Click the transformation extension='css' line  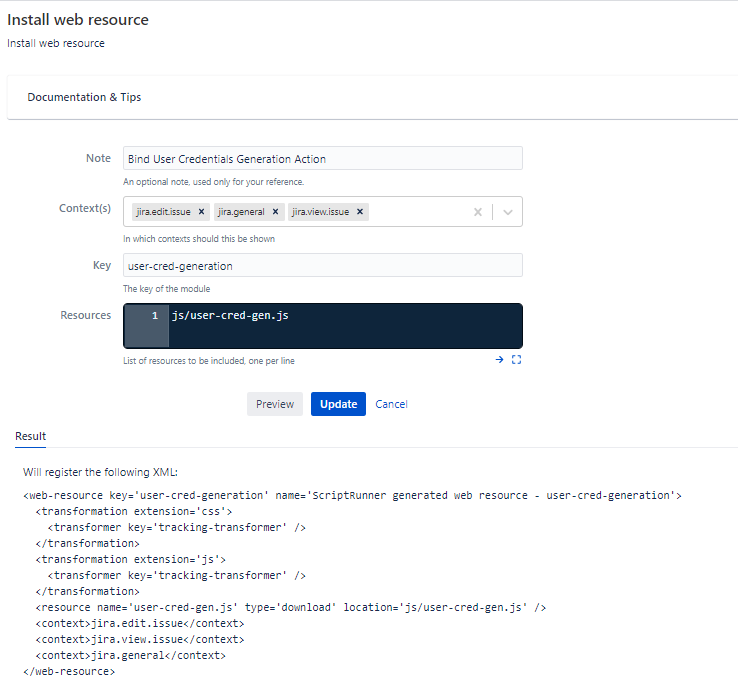coord(134,511)
